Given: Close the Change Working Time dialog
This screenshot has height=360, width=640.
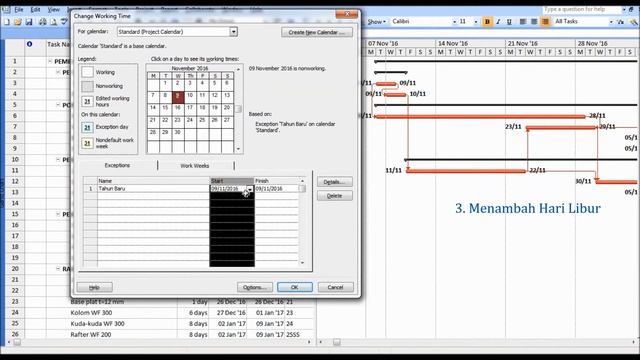Looking at the screenshot, I should coord(347,14).
